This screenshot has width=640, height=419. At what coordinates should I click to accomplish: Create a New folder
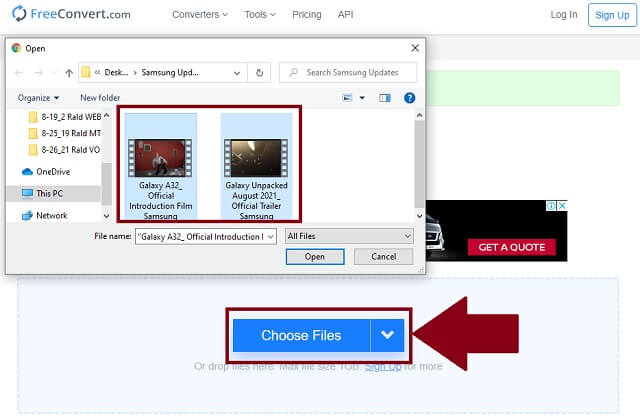[x=100, y=98]
